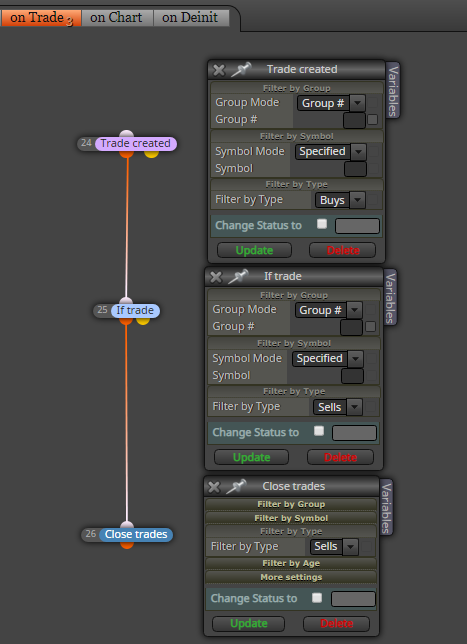
Task: Select the Close trades node 26
Action: [x=136, y=534]
